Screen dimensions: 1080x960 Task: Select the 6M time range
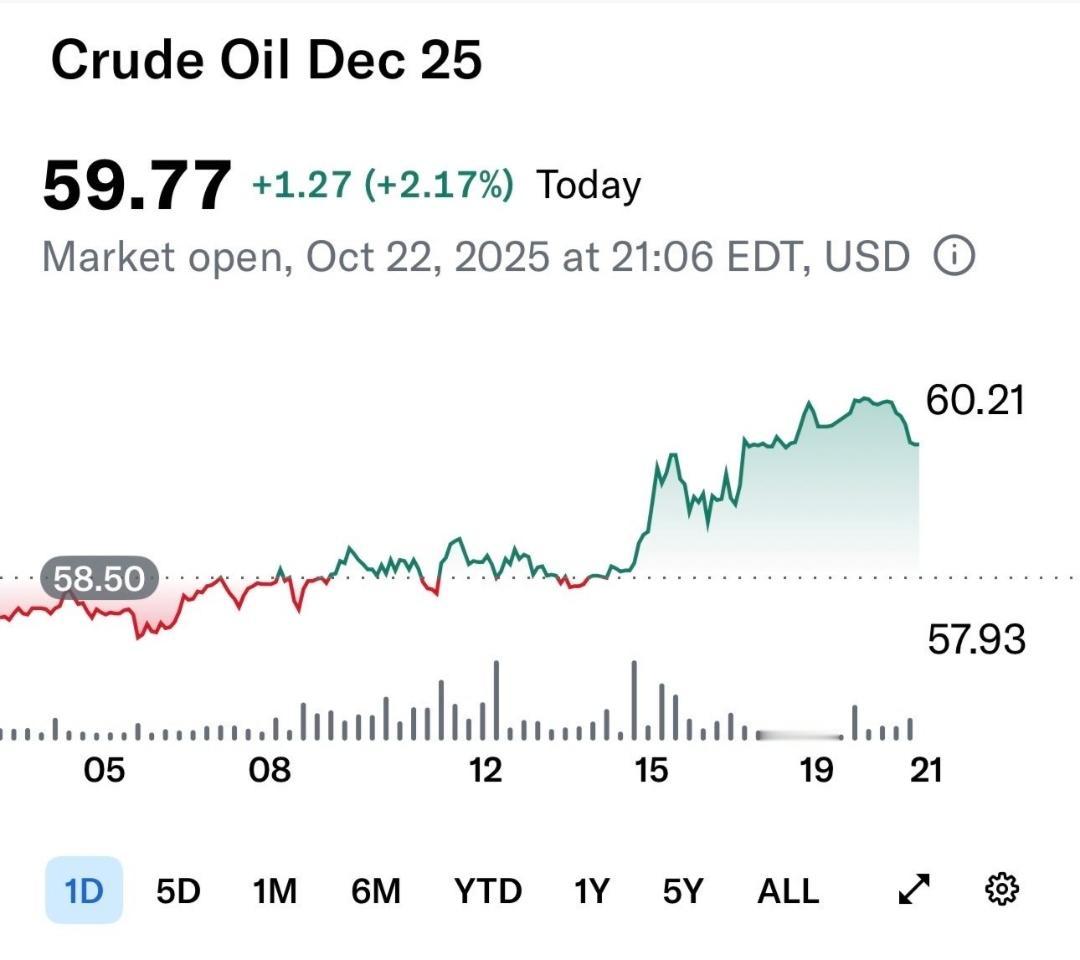tap(376, 890)
